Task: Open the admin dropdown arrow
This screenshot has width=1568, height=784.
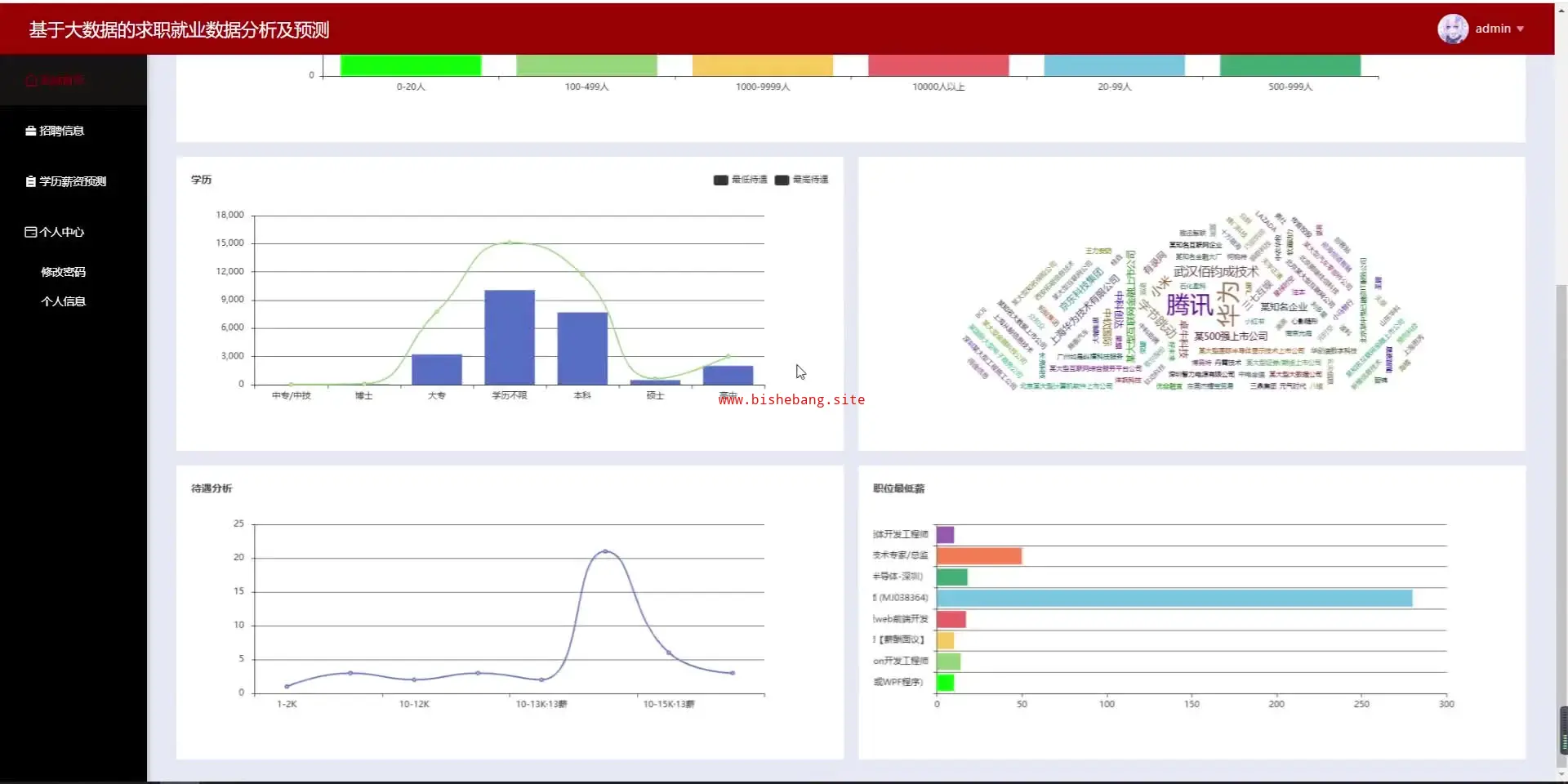Action: point(1520,29)
